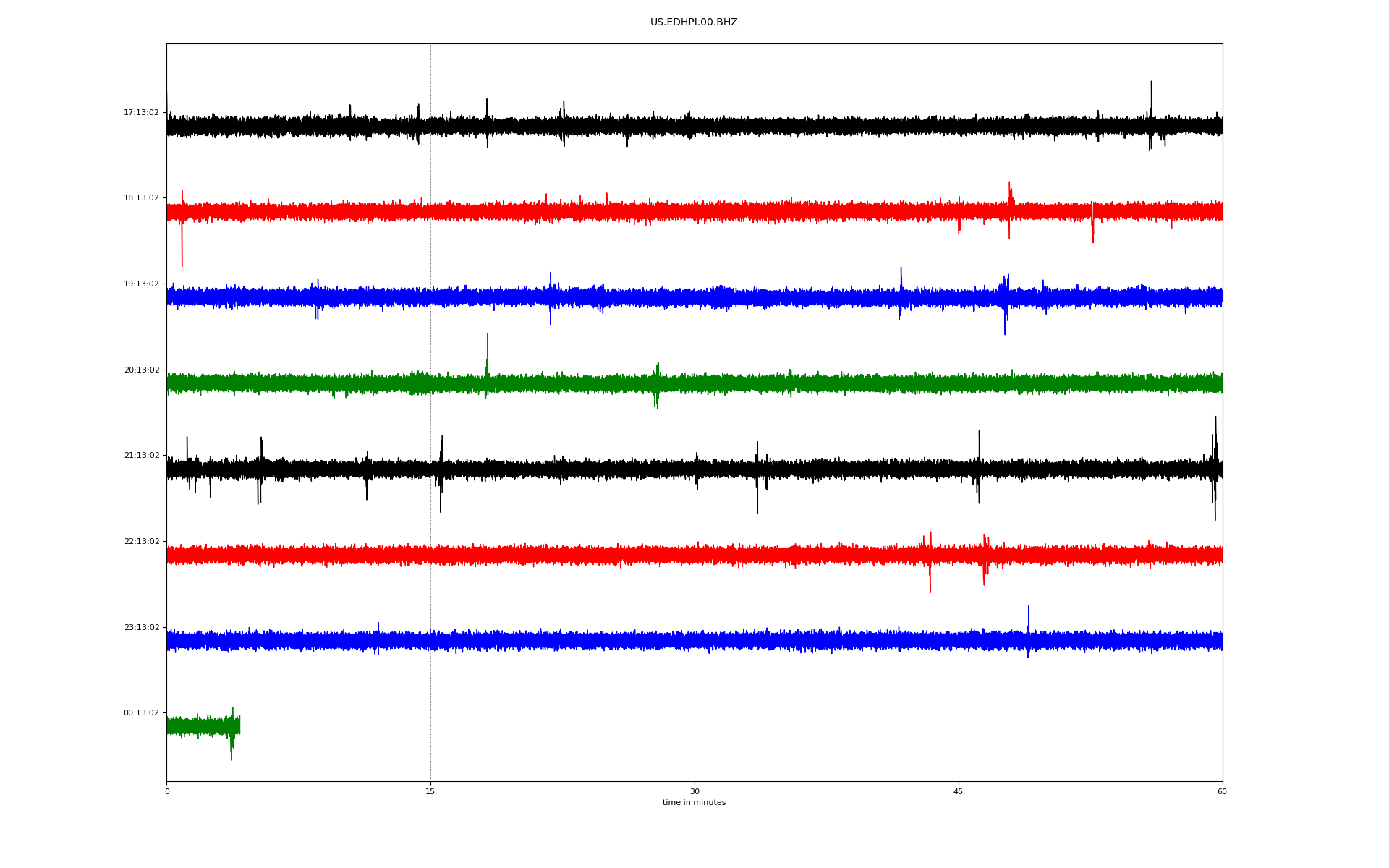Viewport: 1389px width, 868px height.
Task: Click the x-axis tick label 30
Action: click(x=694, y=791)
